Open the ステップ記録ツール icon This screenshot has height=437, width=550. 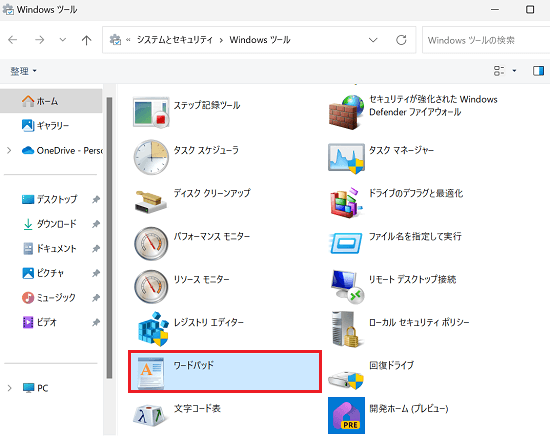click(151, 113)
